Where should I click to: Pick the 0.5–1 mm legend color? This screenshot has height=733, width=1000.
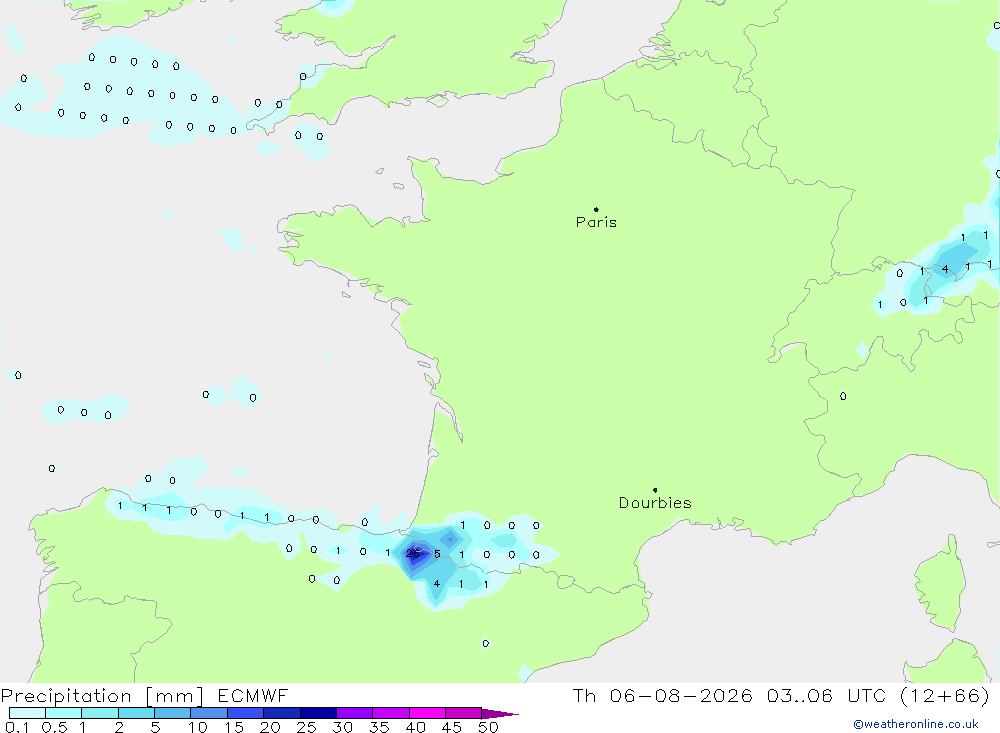point(63,713)
